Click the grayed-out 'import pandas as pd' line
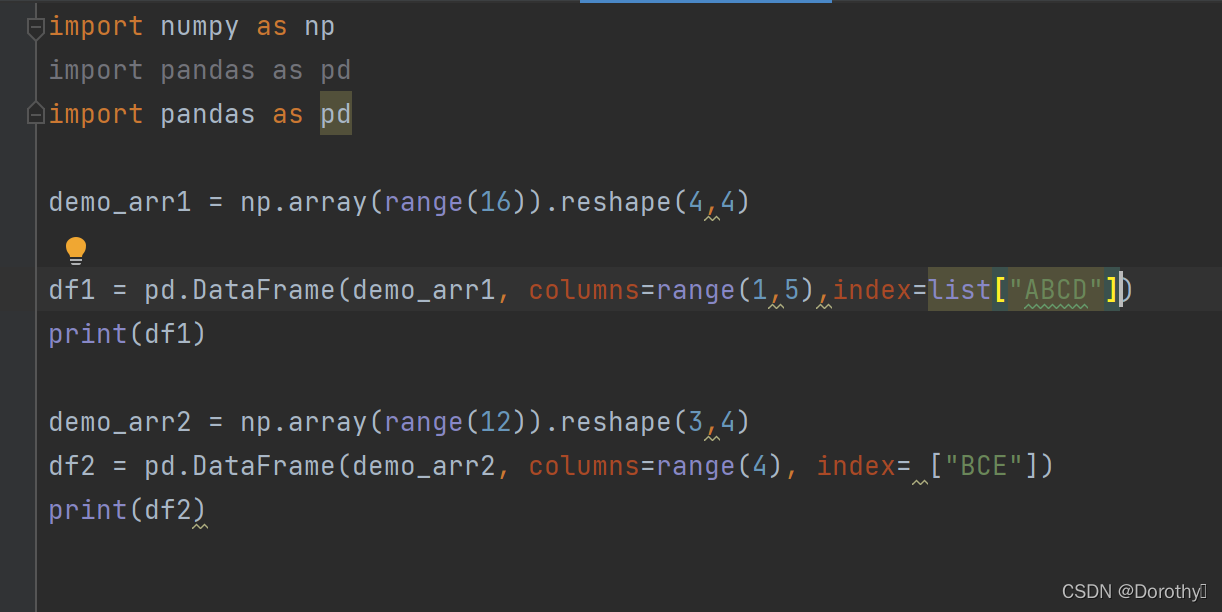This screenshot has height=612, width=1222. click(200, 71)
